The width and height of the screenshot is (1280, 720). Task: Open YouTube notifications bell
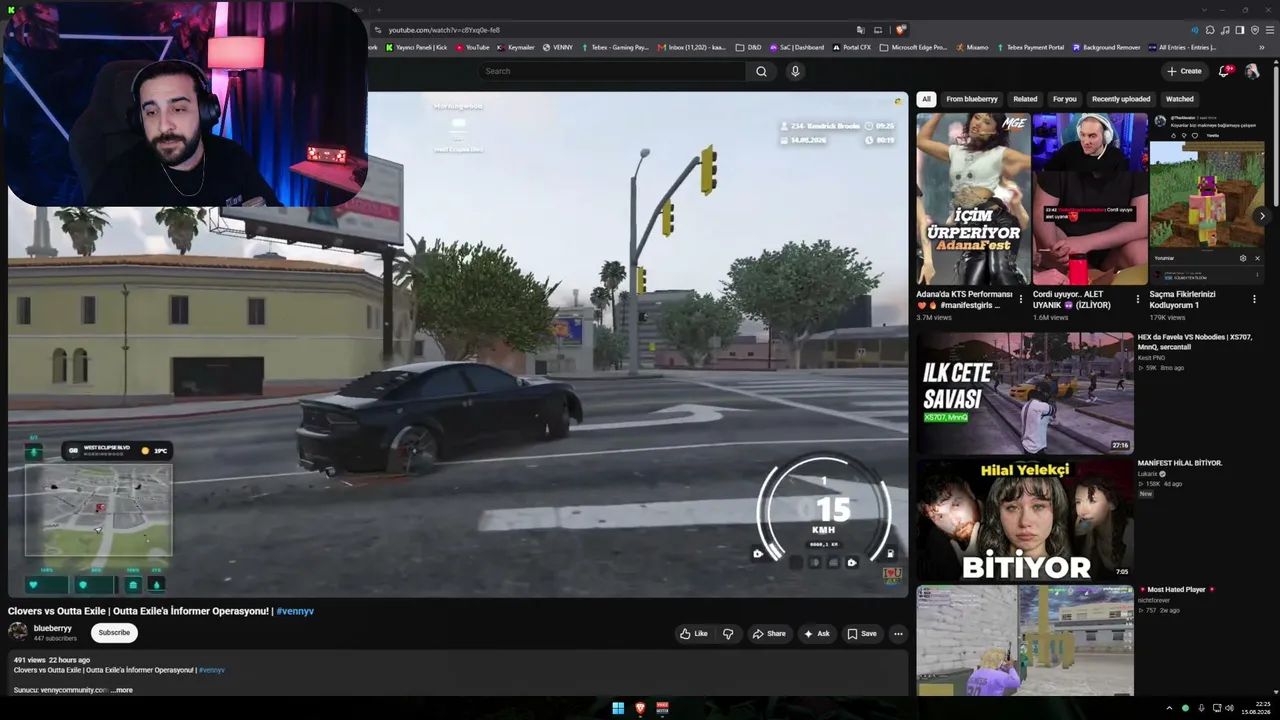point(1224,71)
